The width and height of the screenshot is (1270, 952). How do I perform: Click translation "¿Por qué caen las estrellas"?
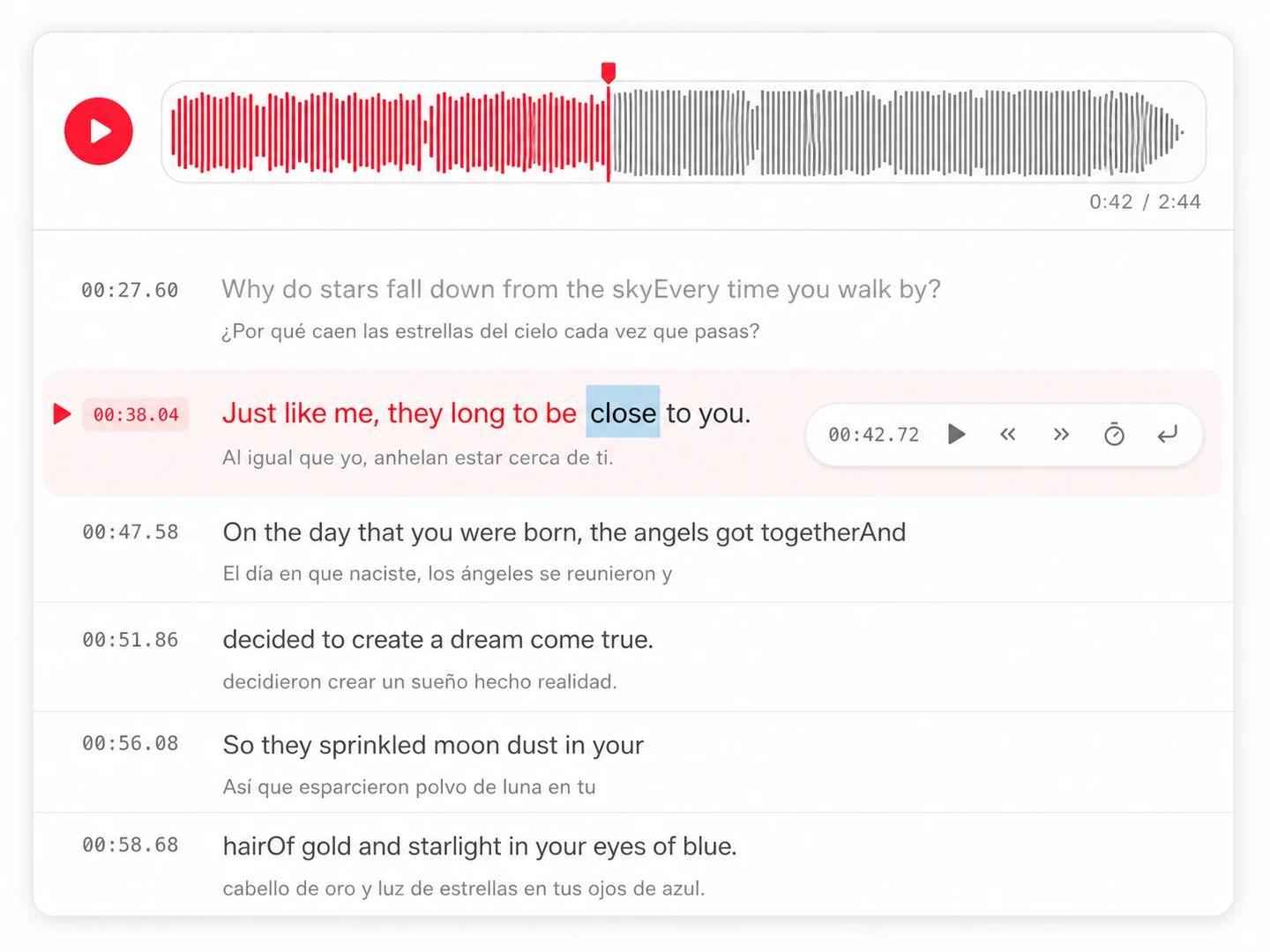pos(348,331)
